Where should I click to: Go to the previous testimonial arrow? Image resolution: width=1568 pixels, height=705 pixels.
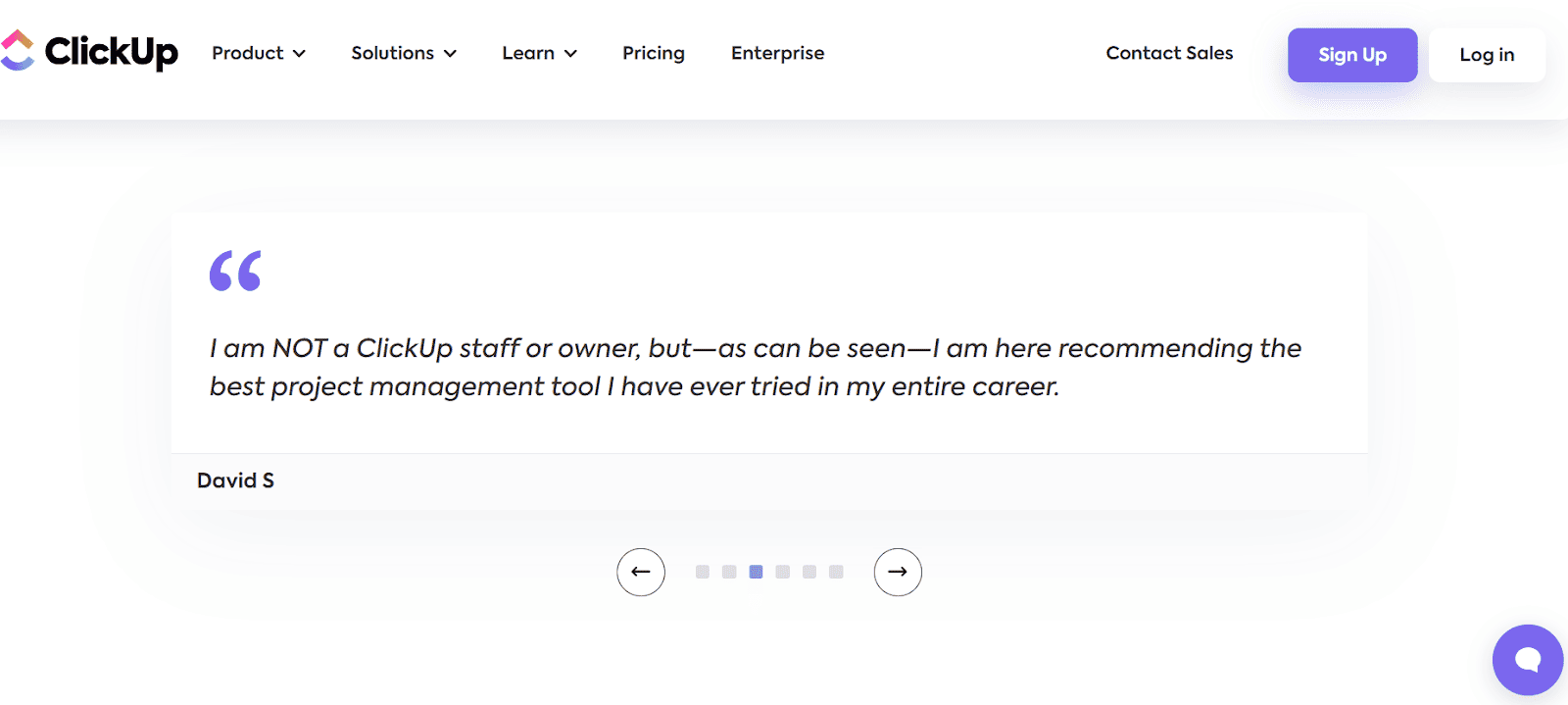pyautogui.click(x=641, y=572)
